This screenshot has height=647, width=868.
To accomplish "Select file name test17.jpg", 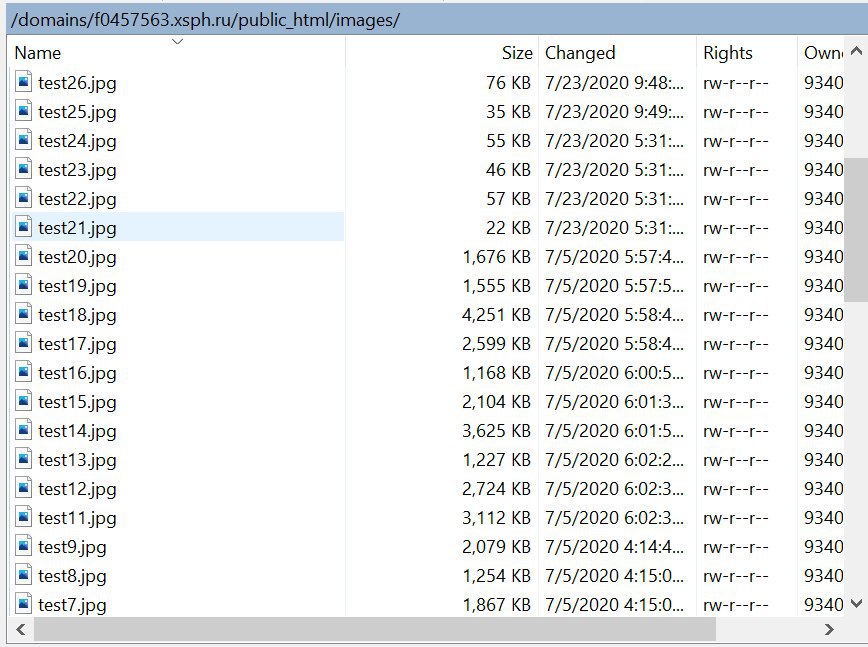I will click(x=78, y=344).
